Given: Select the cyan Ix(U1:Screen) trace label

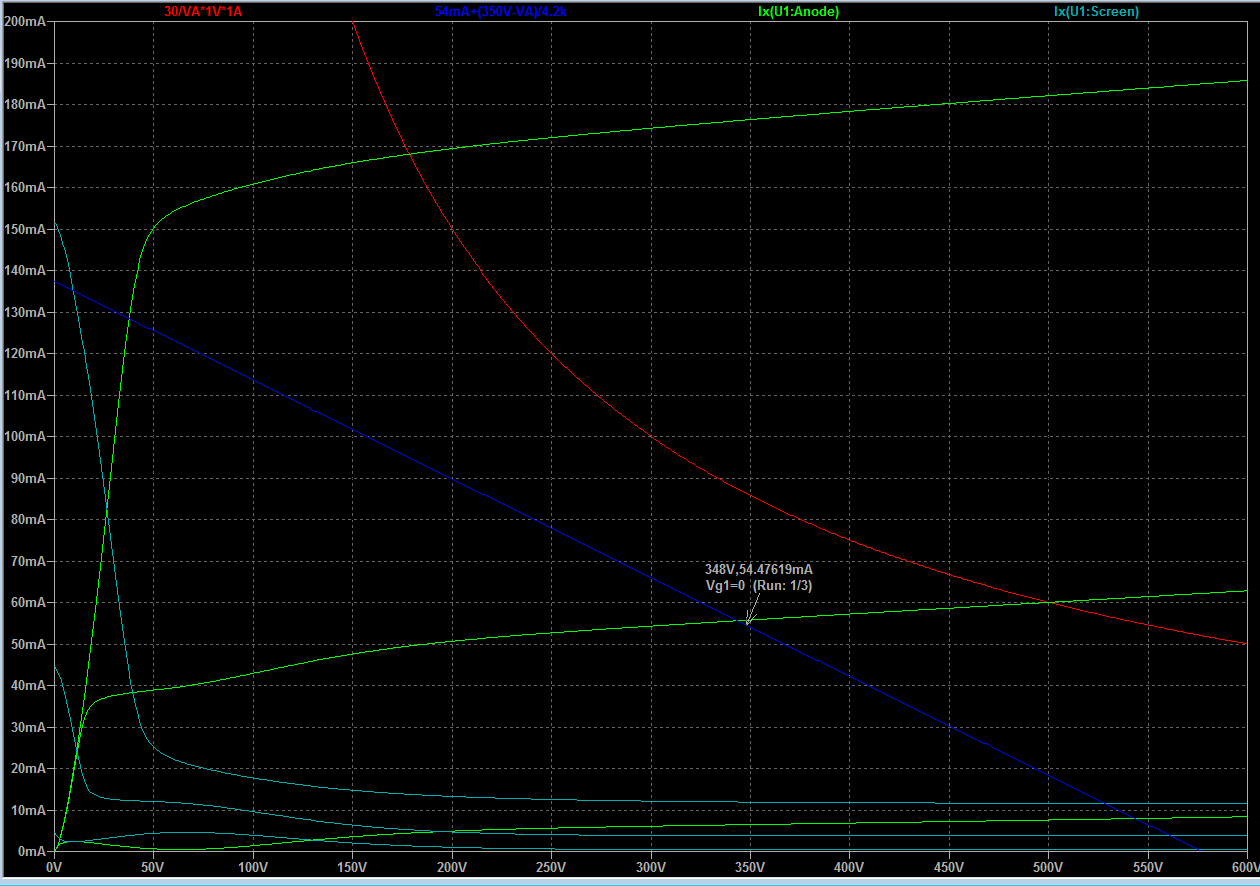Looking at the screenshot, I should click(1096, 11).
